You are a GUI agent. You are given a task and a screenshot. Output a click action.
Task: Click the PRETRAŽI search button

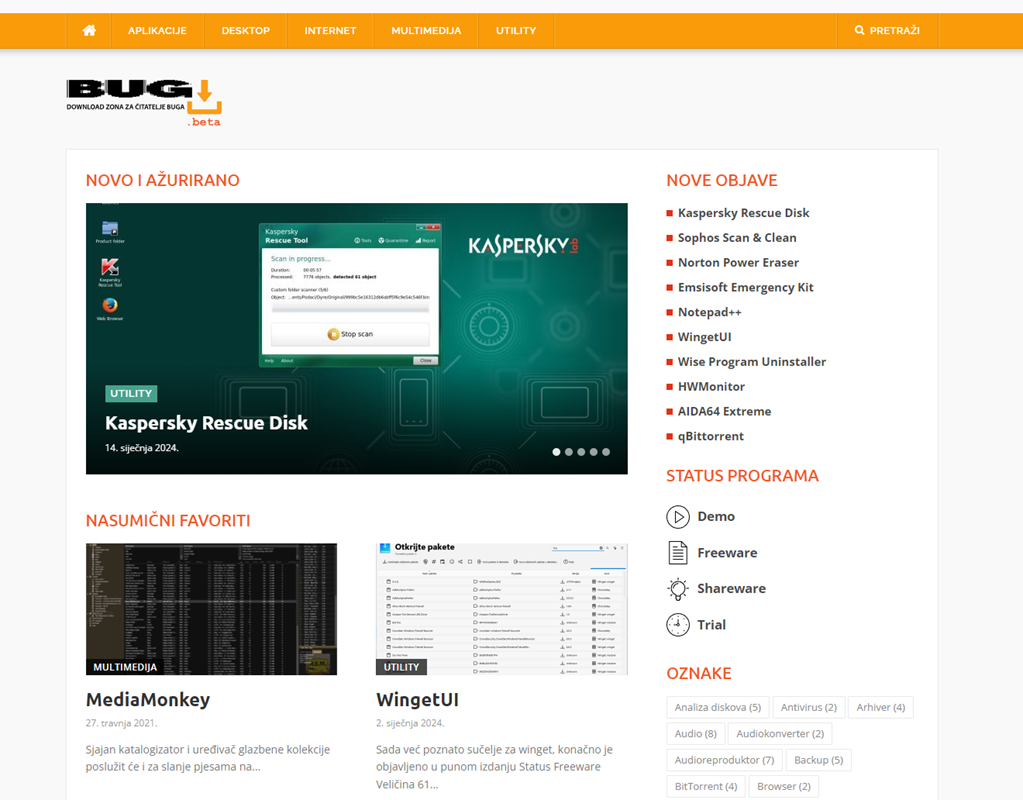point(887,31)
